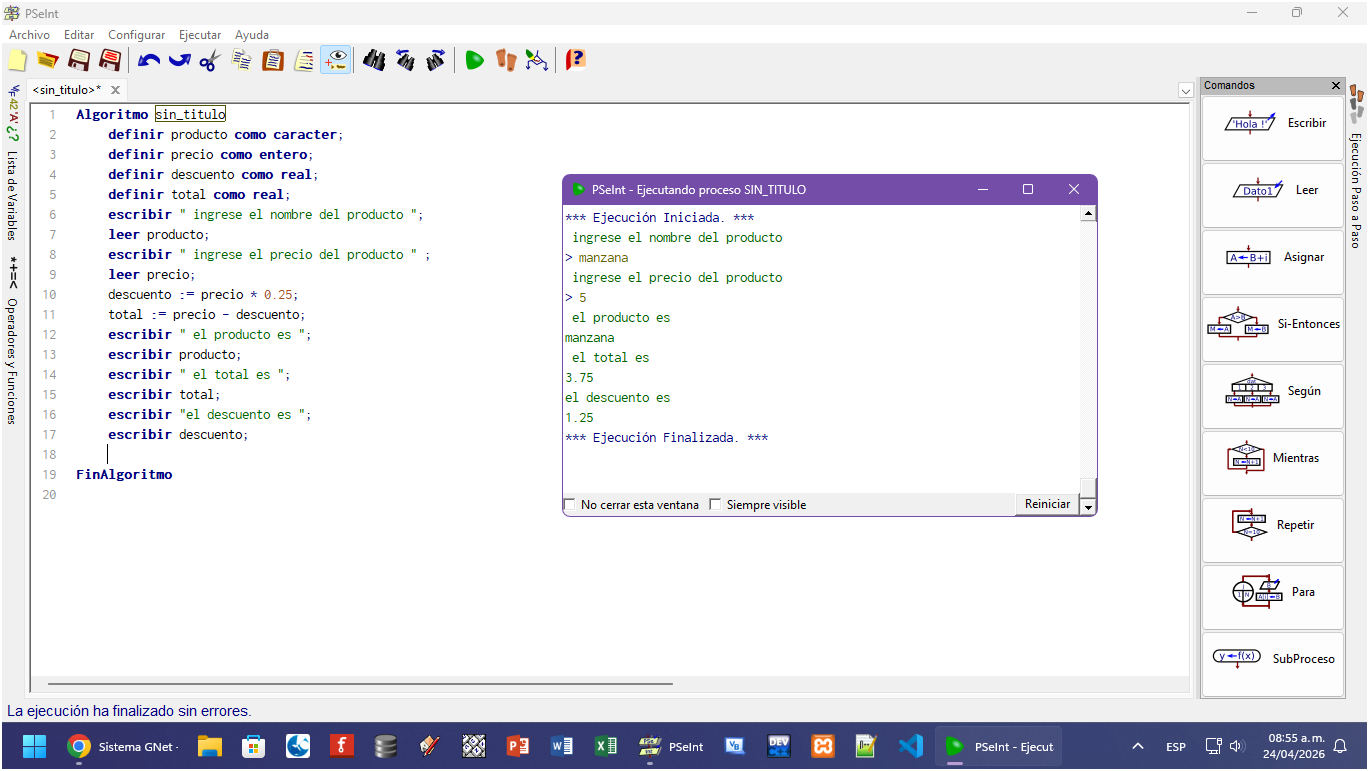1369x771 pixels.
Task: Expand the 'Lista de Variables' side panel
Action: pos(13,195)
